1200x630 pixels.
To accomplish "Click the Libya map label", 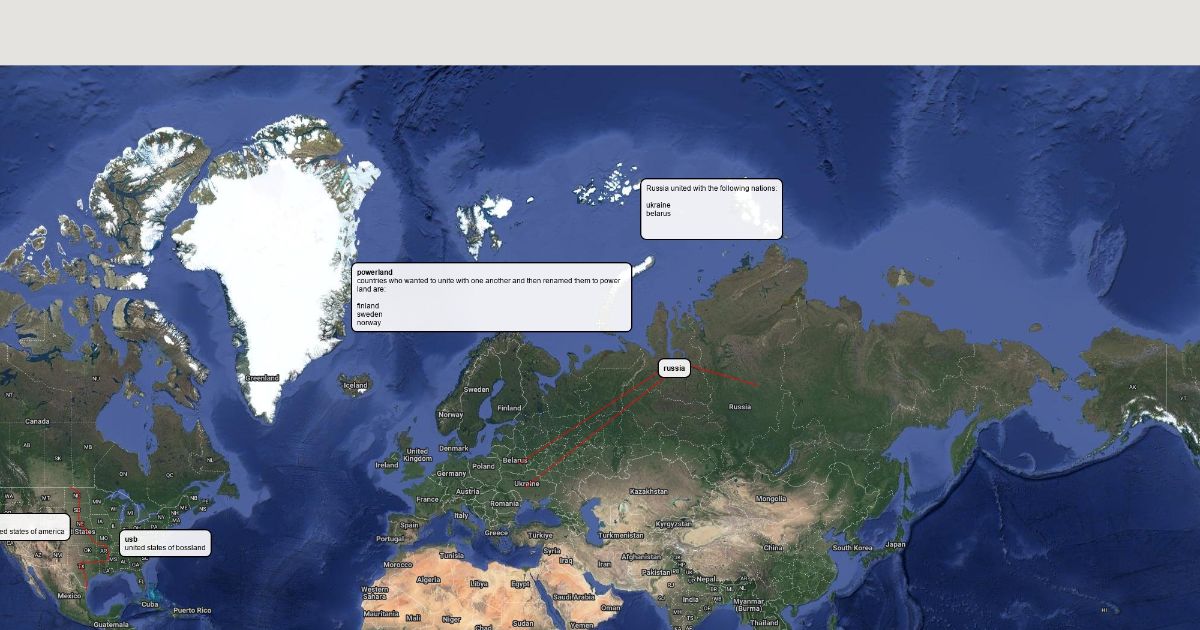I will (x=479, y=583).
